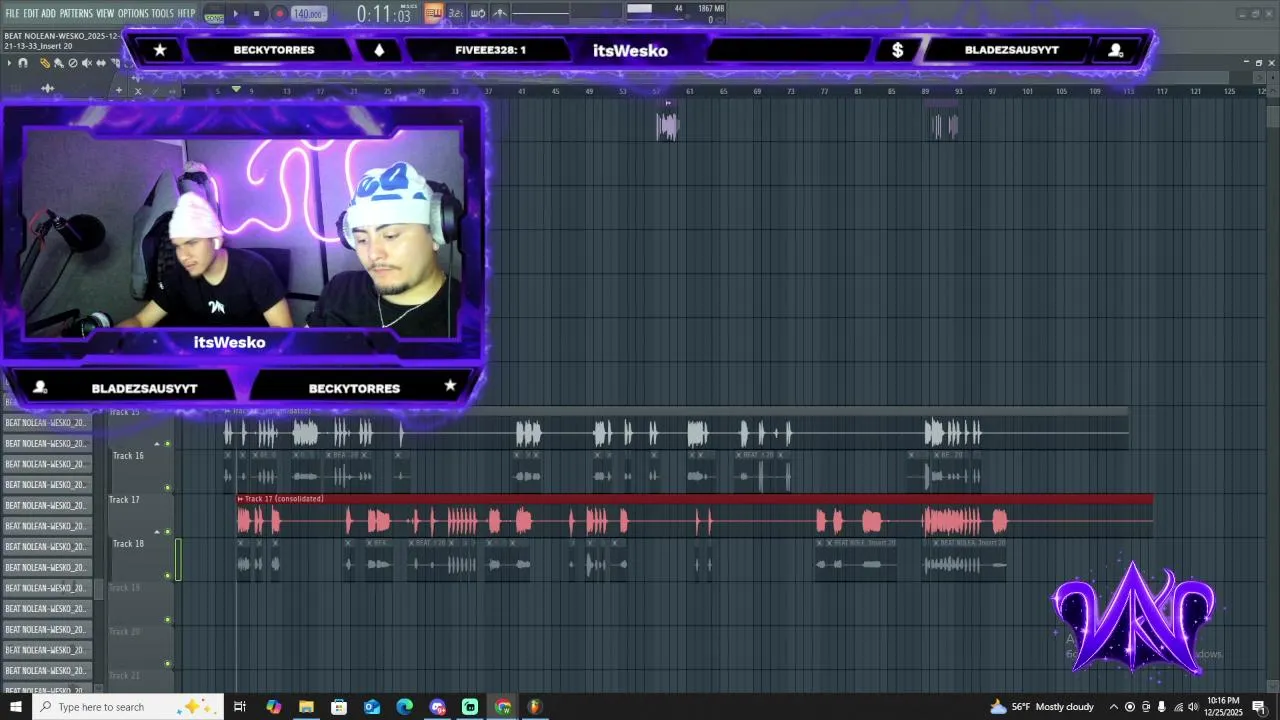Select the Track 16 header
The image size is (1280, 720).
(x=141, y=470)
